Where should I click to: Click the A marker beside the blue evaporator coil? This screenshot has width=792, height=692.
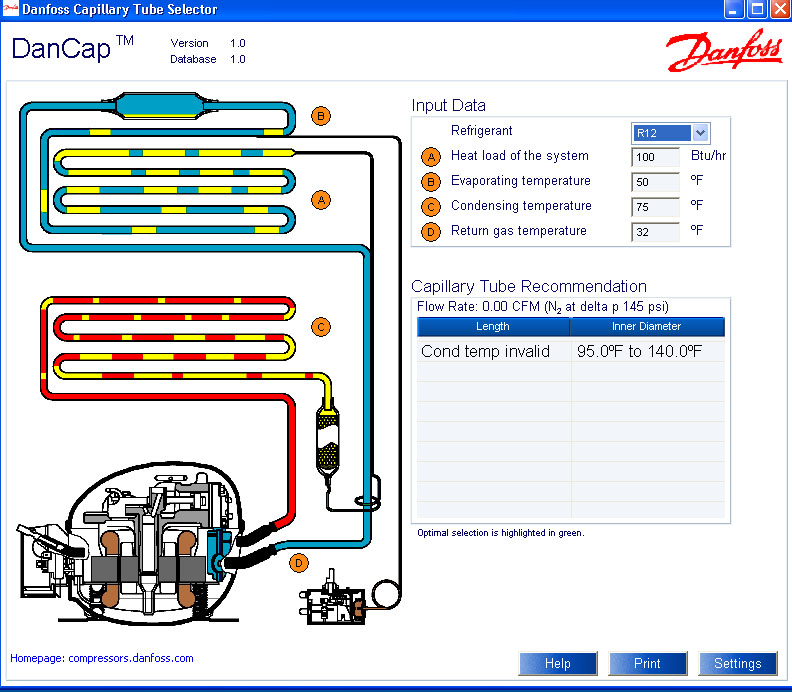pyautogui.click(x=321, y=200)
